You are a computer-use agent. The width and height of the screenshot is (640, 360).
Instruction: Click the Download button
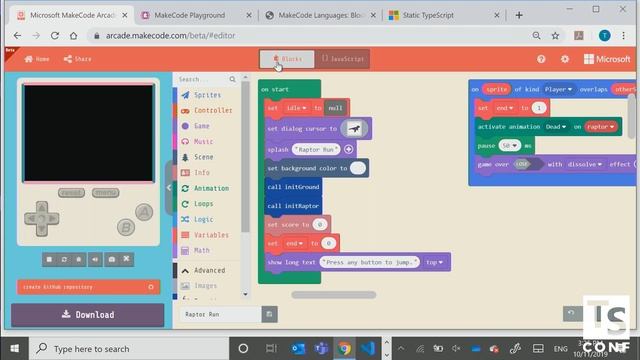tap(88, 315)
